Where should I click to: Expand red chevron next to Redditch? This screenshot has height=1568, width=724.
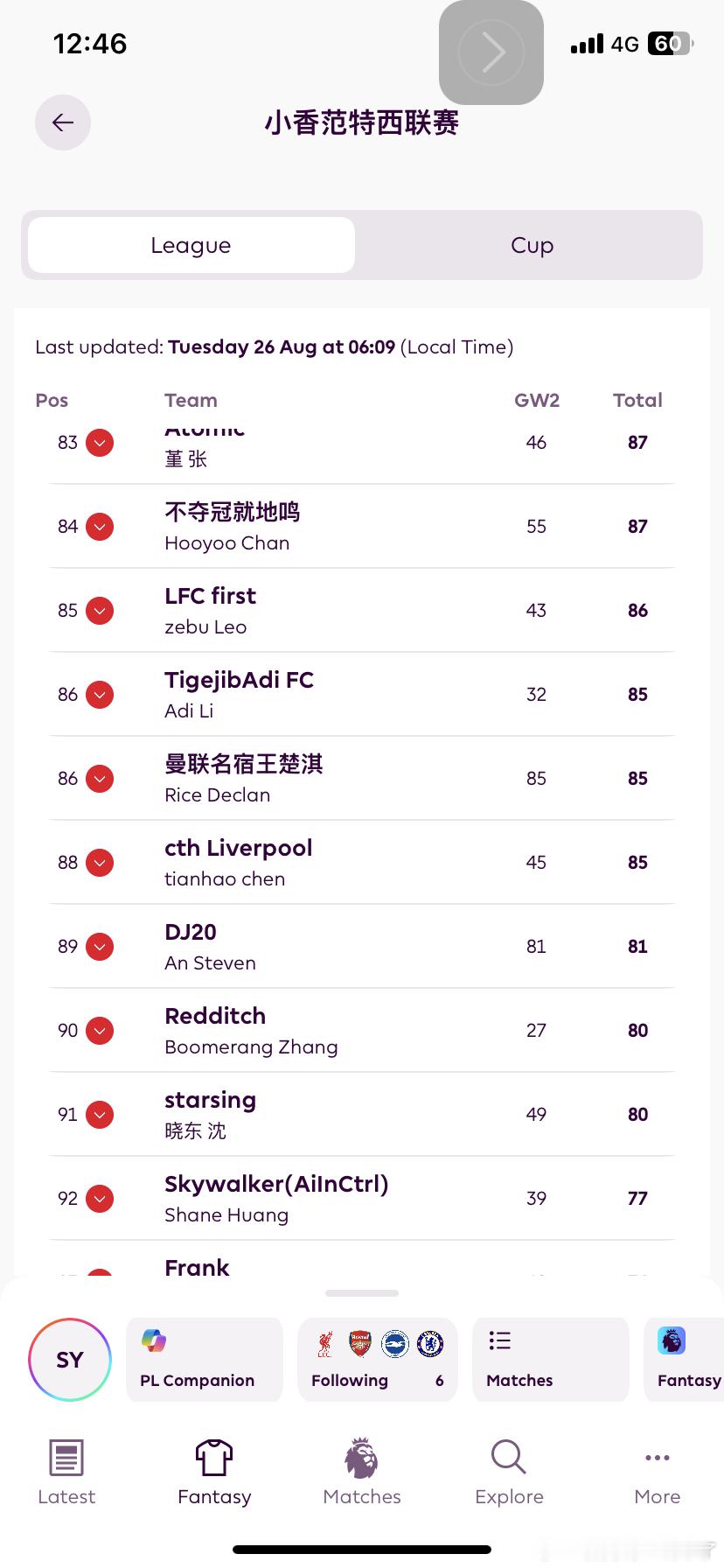click(100, 1031)
